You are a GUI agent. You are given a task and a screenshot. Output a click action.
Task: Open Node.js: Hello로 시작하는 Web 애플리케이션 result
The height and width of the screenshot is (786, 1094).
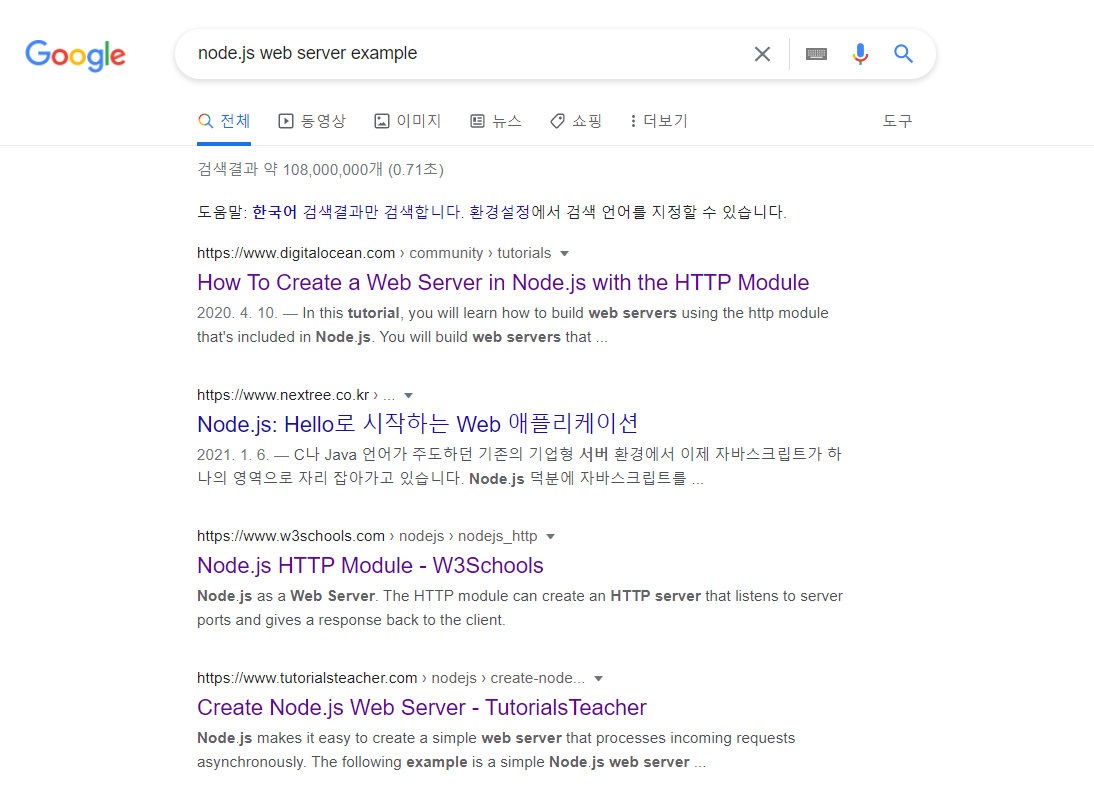[x=418, y=424]
